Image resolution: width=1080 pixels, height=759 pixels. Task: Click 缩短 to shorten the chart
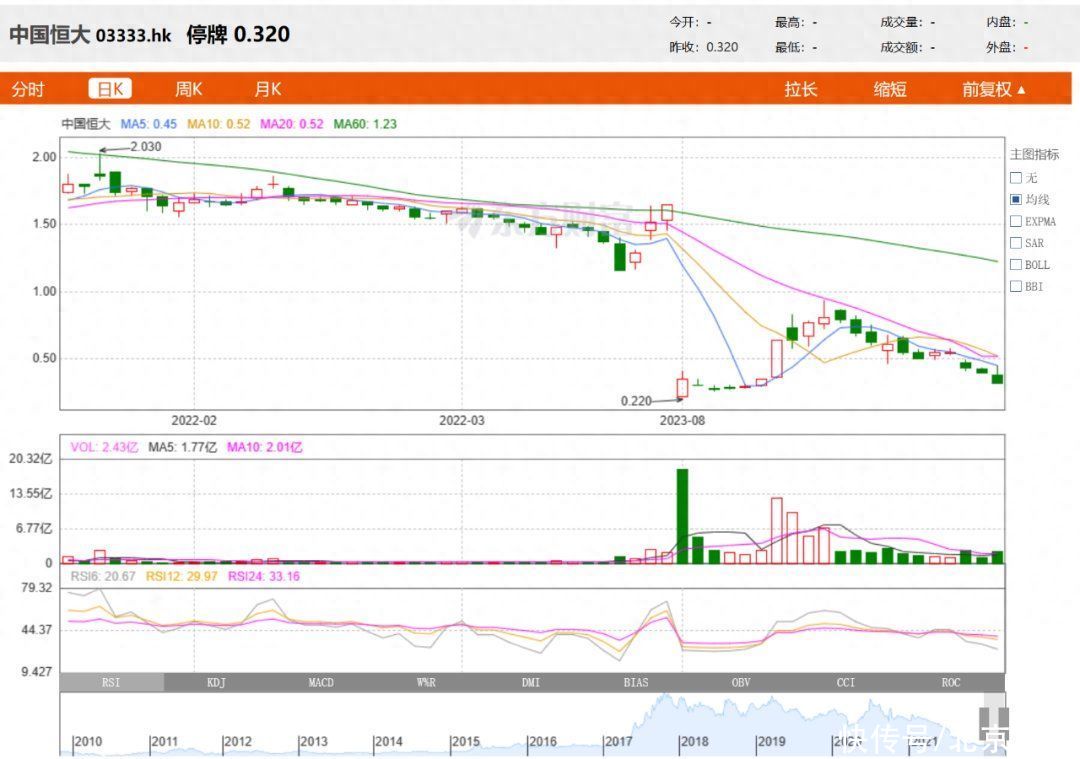click(x=890, y=90)
